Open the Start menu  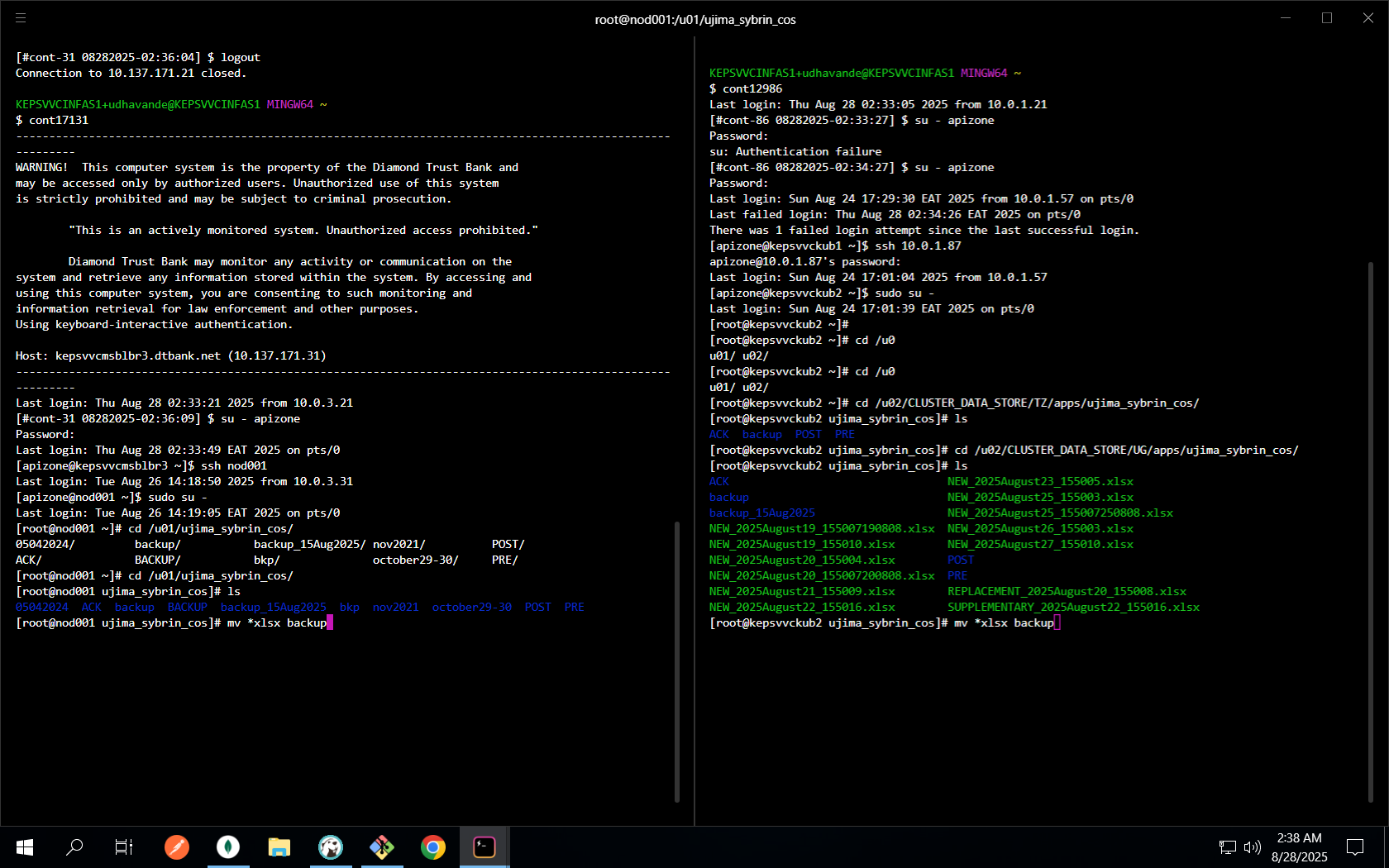[x=24, y=847]
